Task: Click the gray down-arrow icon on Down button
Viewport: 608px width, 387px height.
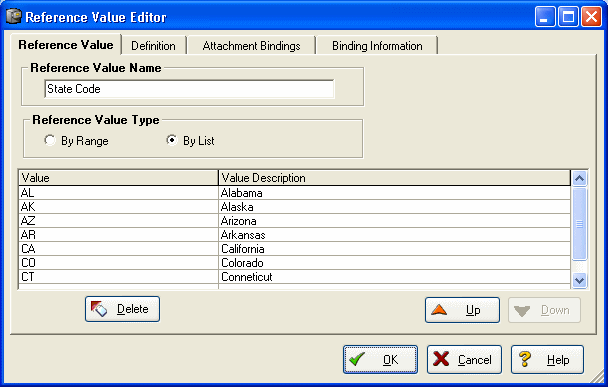Action: pyautogui.click(x=522, y=311)
